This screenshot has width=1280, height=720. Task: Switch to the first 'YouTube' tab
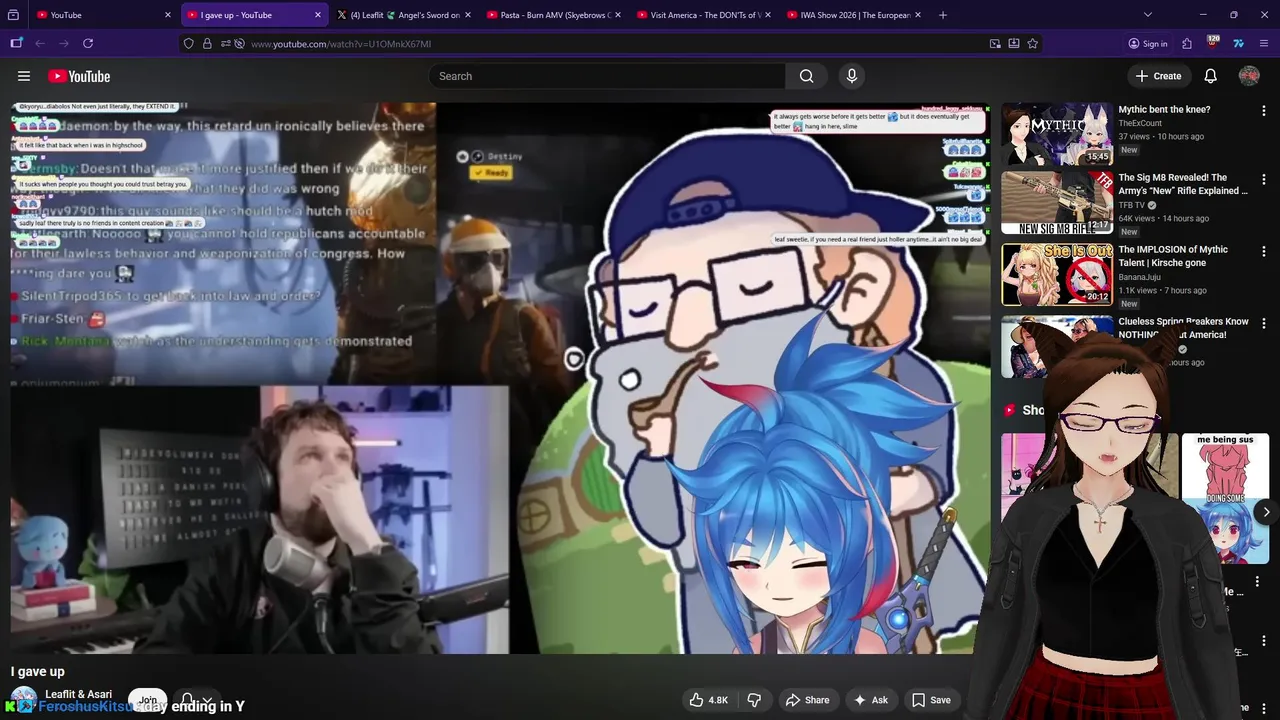click(x=105, y=15)
